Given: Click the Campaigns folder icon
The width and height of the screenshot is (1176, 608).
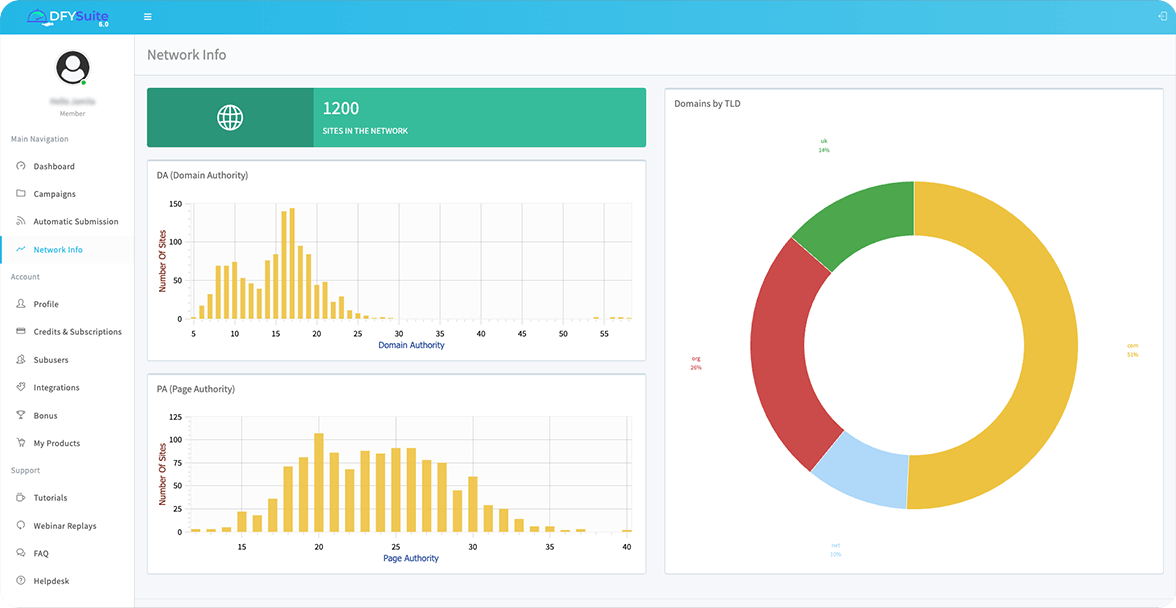Looking at the screenshot, I should tap(21, 193).
